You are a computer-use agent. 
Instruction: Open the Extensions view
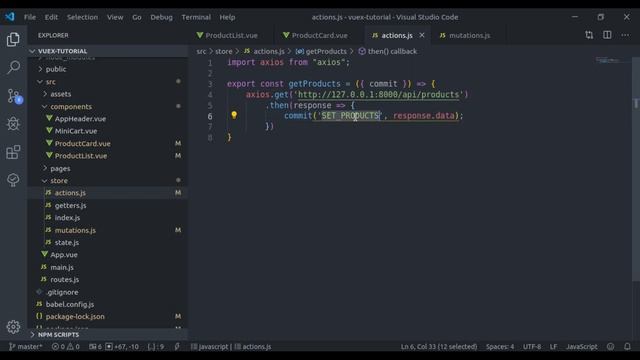13,152
